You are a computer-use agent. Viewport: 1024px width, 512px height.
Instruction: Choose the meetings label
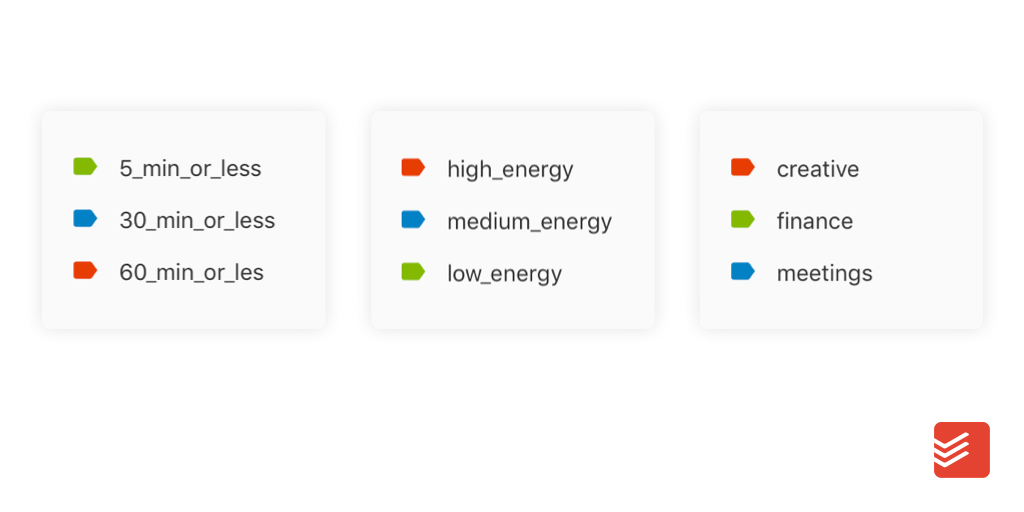pos(824,274)
